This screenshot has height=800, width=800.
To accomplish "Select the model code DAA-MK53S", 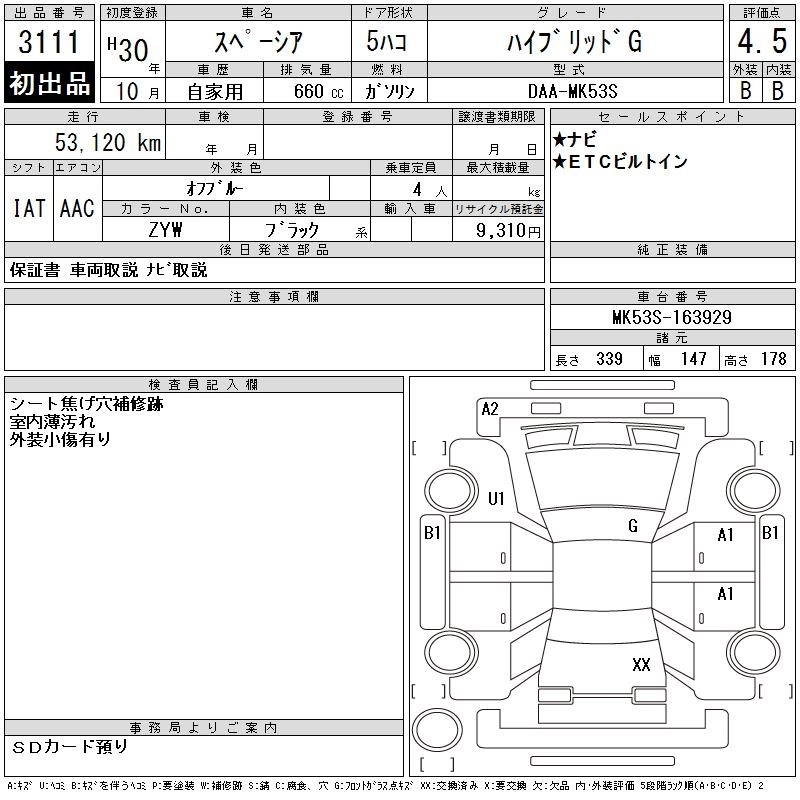I will (x=572, y=91).
